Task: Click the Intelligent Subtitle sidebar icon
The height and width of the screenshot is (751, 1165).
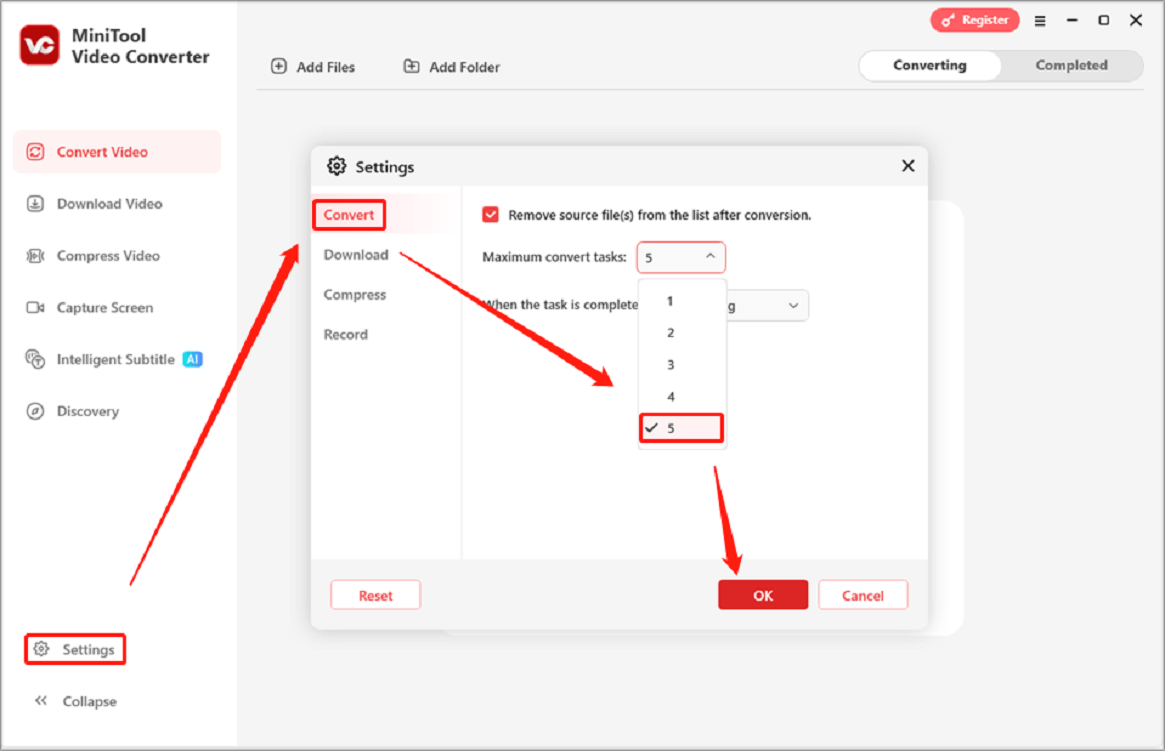Action: coord(35,359)
